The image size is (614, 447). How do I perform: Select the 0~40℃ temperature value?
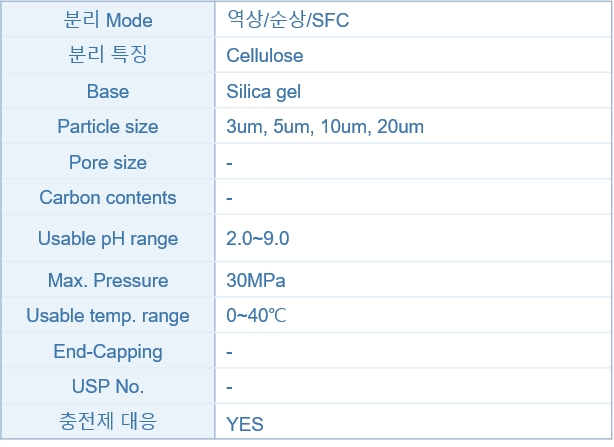(x=256, y=316)
